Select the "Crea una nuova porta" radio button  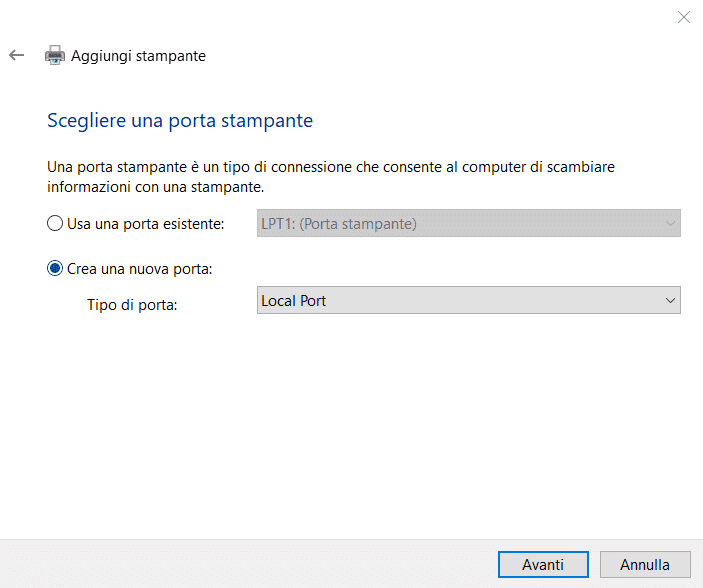point(55,269)
